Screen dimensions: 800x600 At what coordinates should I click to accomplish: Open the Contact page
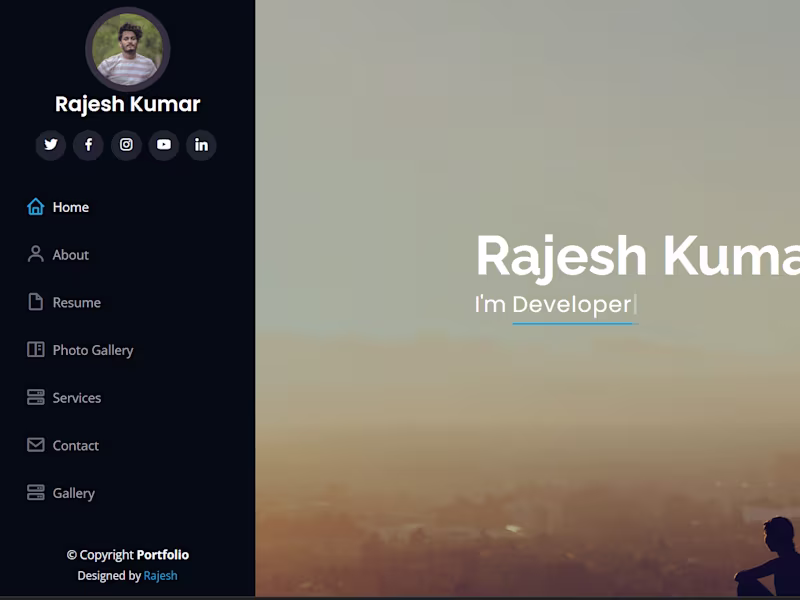[x=75, y=445]
